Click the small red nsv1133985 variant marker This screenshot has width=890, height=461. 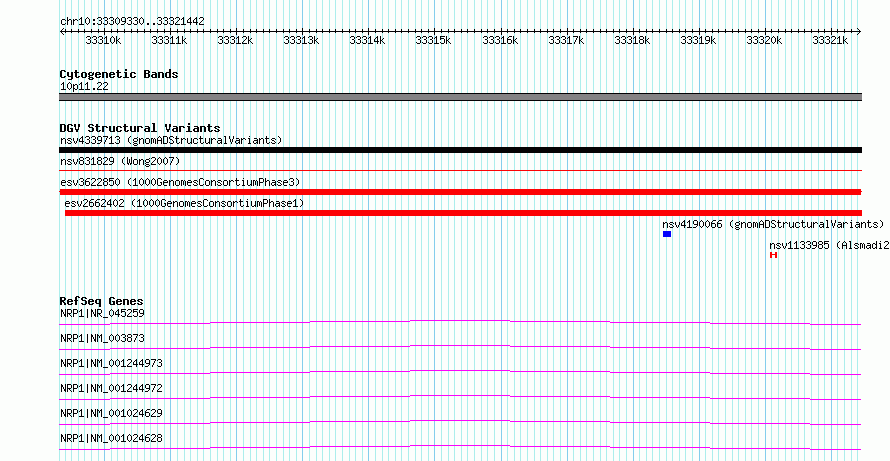tap(773, 255)
